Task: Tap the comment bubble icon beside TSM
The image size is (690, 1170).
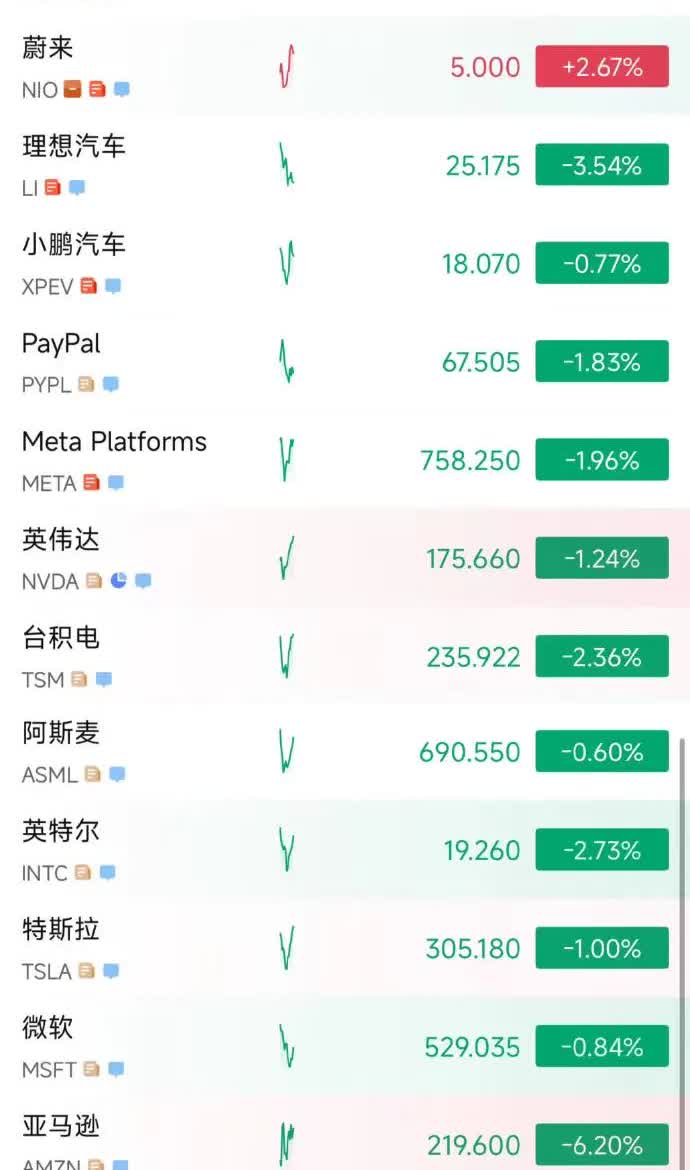Action: click(x=104, y=679)
